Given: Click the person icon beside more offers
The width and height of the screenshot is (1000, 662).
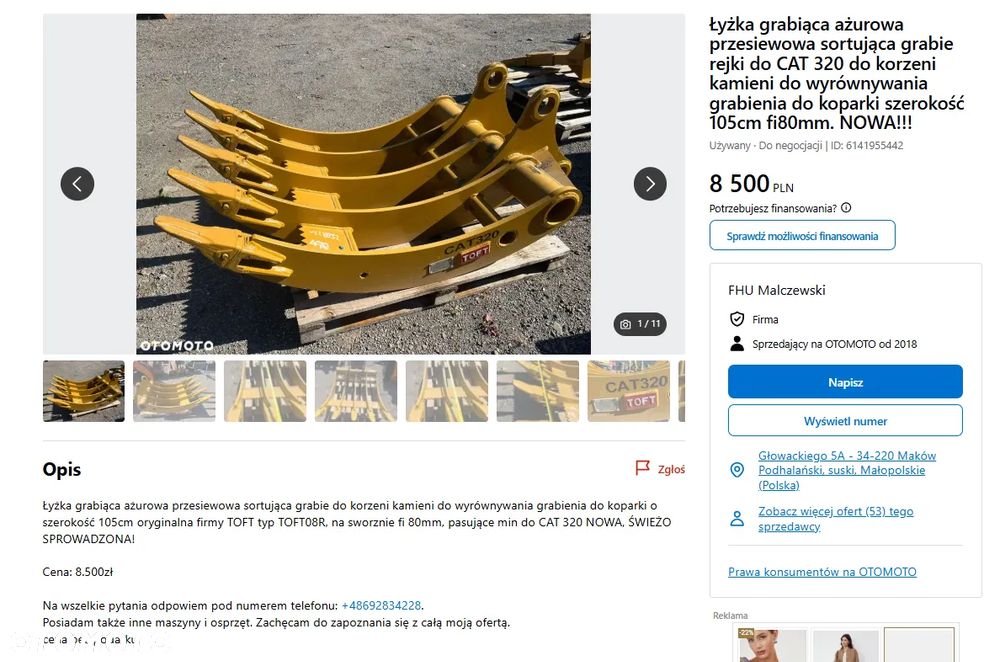Looking at the screenshot, I should coord(737,519).
